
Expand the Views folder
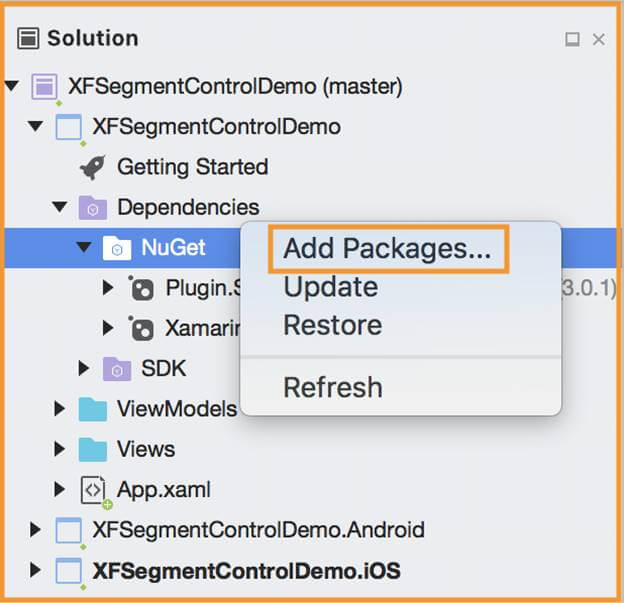coord(60,449)
